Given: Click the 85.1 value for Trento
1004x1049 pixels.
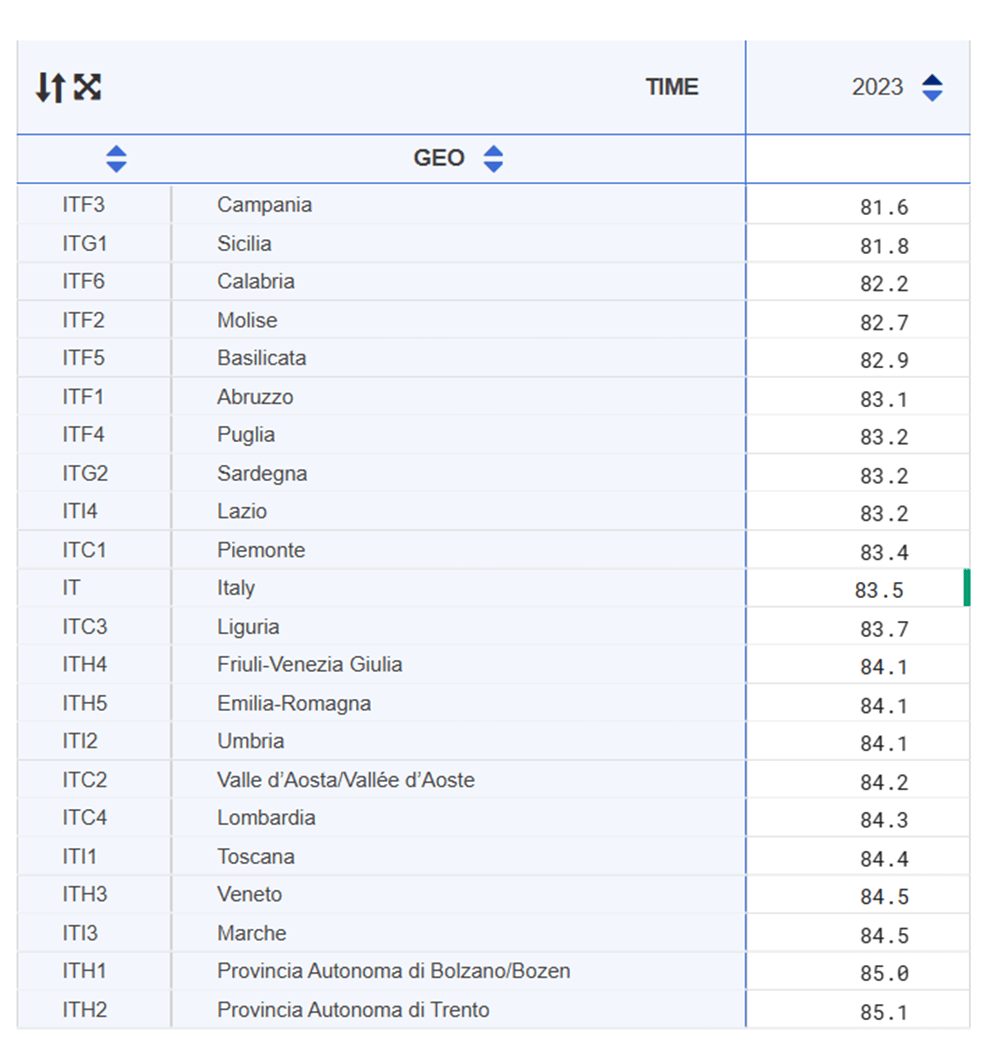Looking at the screenshot, I should pyautogui.click(x=884, y=1012).
